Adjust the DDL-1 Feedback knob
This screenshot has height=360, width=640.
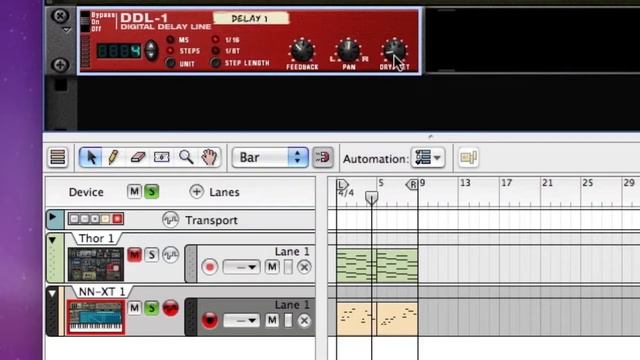[x=302, y=51]
